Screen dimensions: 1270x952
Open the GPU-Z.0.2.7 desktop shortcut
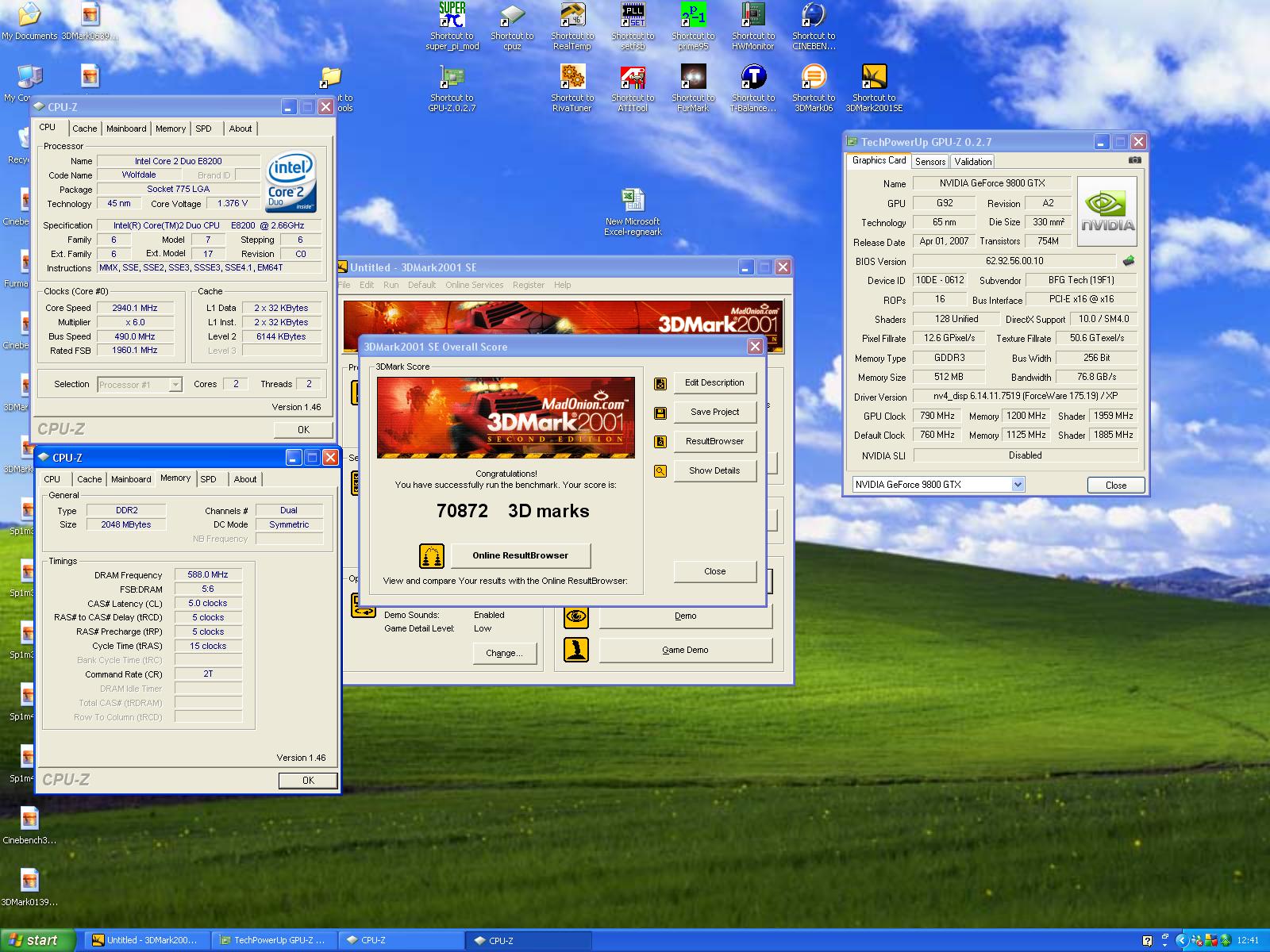tap(452, 88)
